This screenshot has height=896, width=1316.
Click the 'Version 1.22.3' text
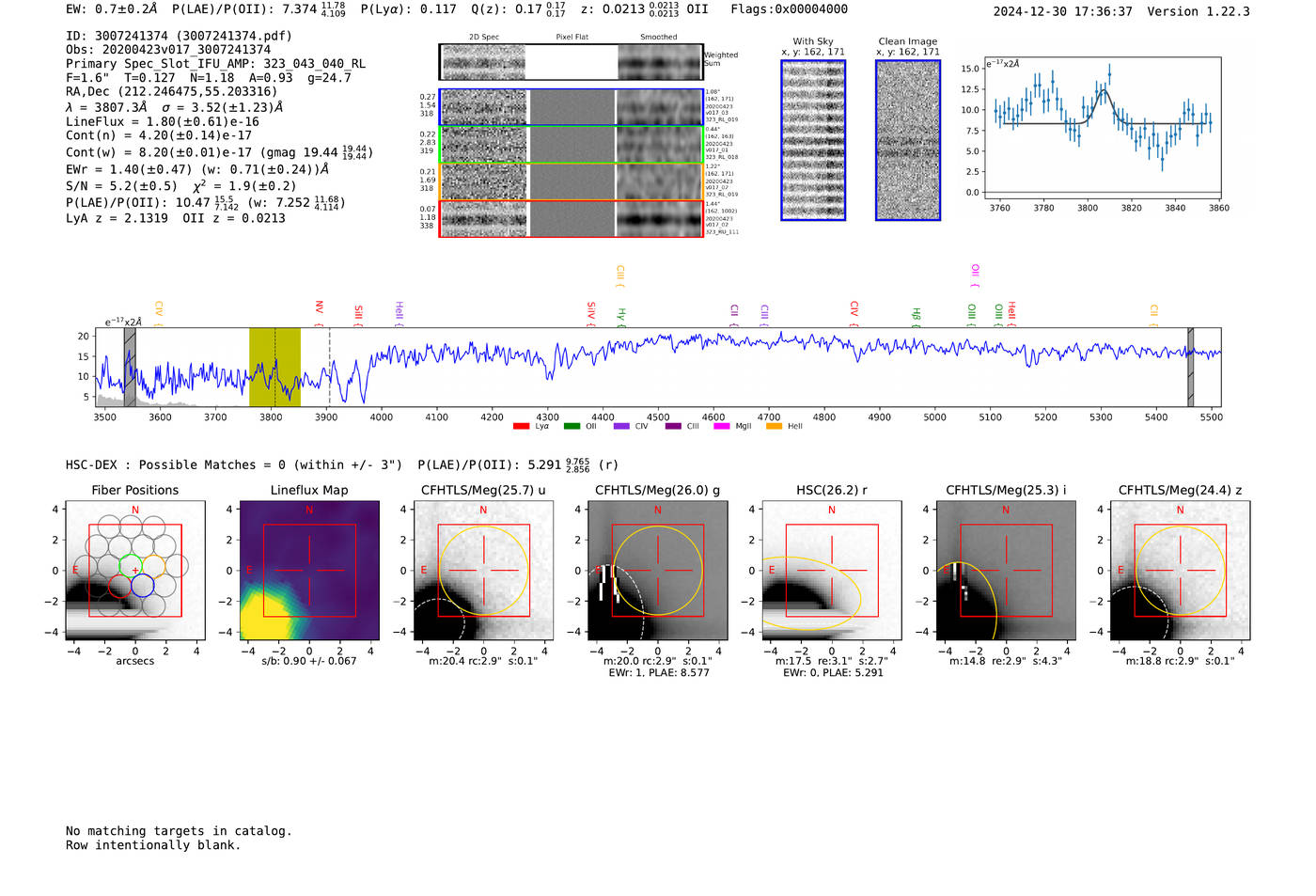click(x=1198, y=12)
